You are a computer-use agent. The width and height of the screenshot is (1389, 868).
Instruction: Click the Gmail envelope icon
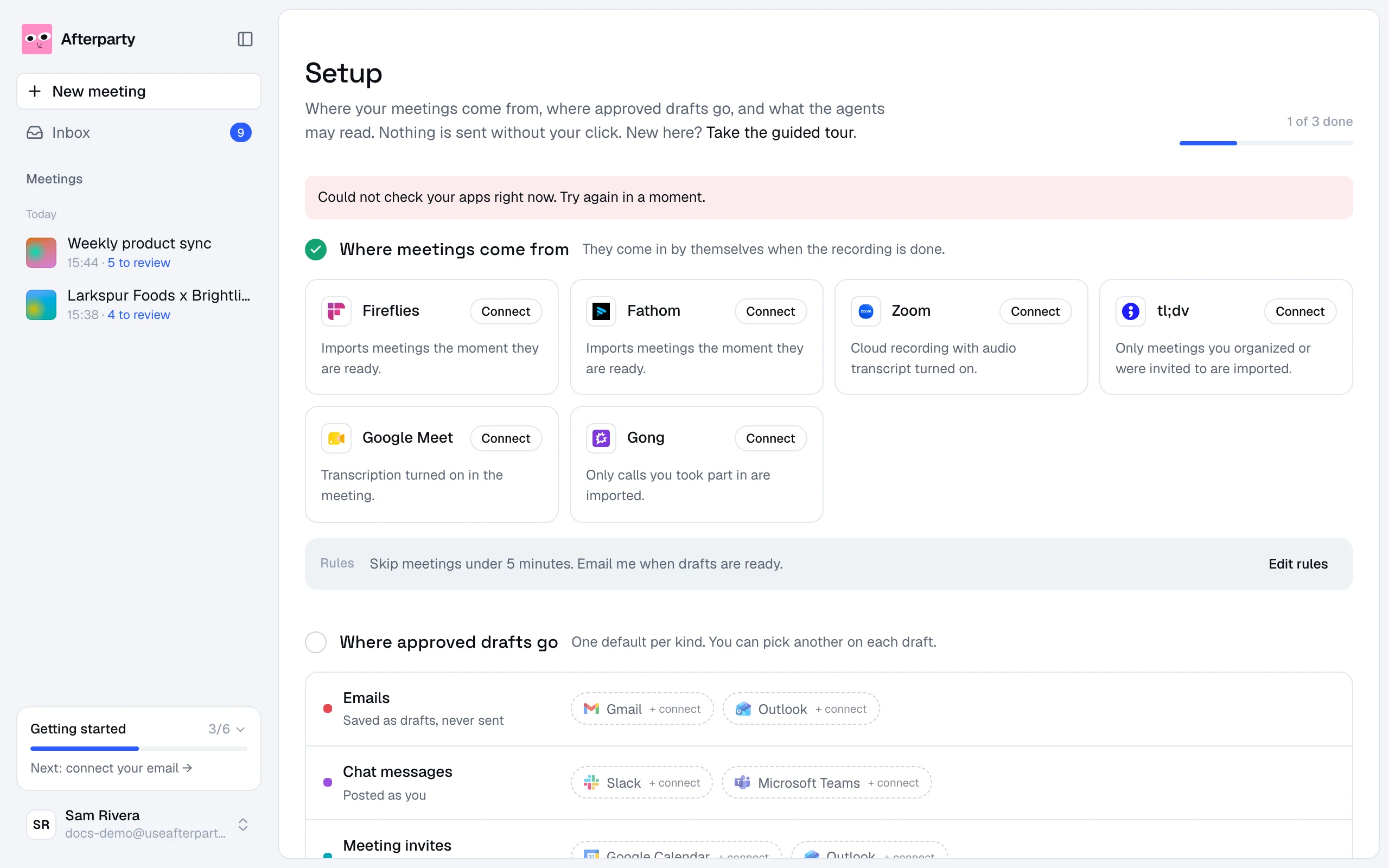pos(591,709)
